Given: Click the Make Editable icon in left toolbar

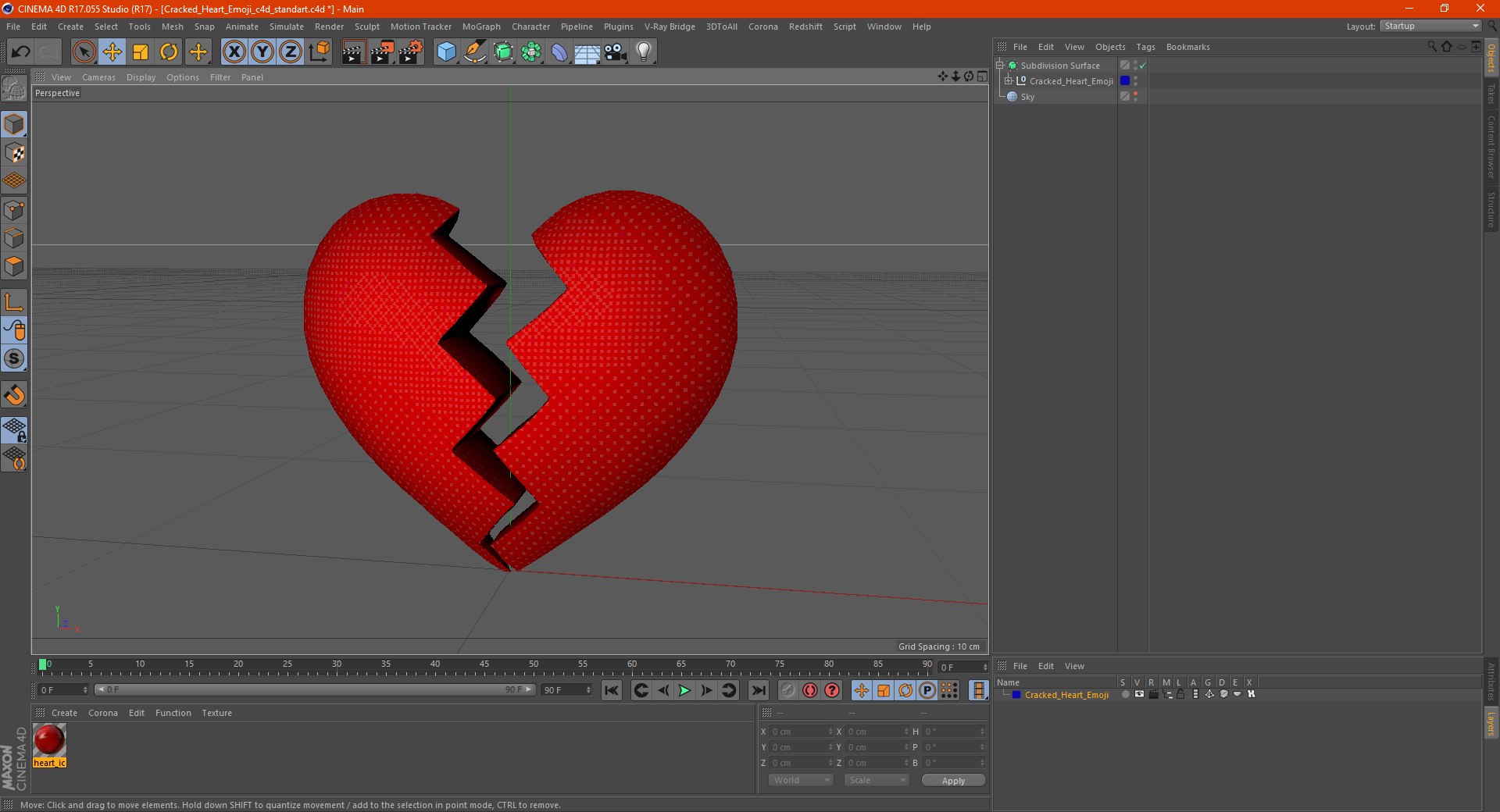Looking at the screenshot, I should point(14,88).
